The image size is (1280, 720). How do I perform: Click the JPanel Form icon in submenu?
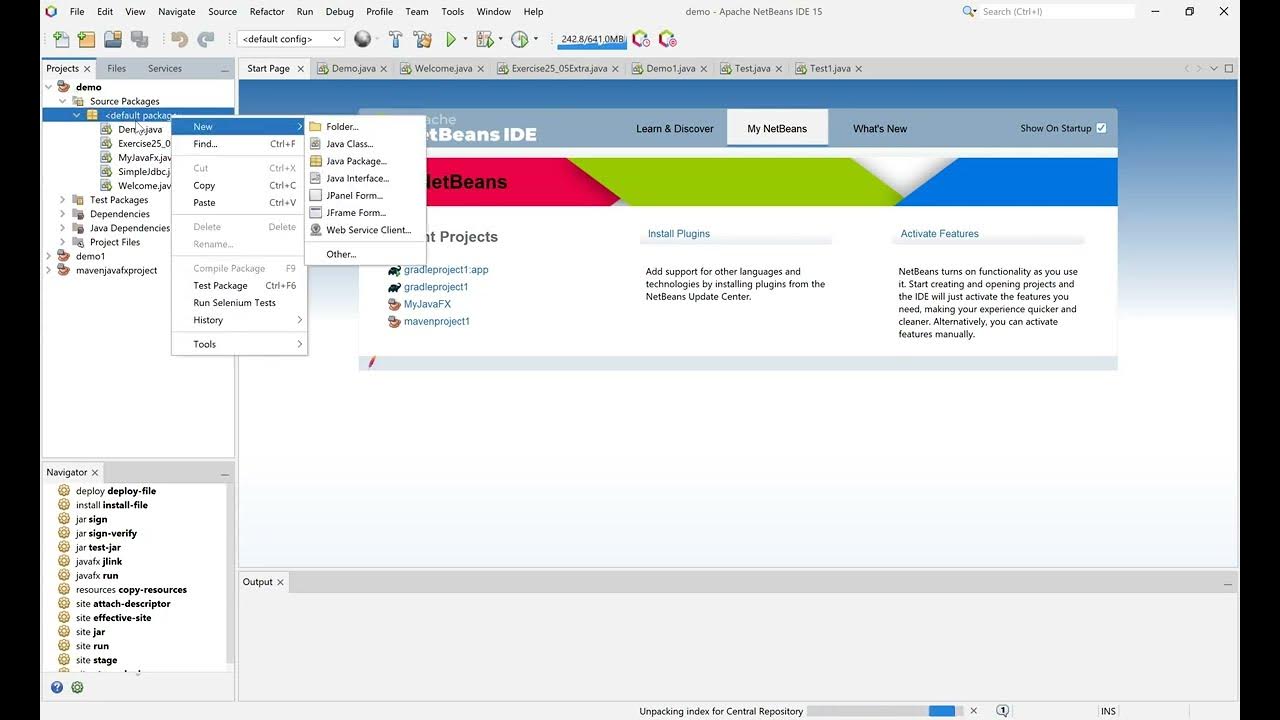click(x=316, y=195)
